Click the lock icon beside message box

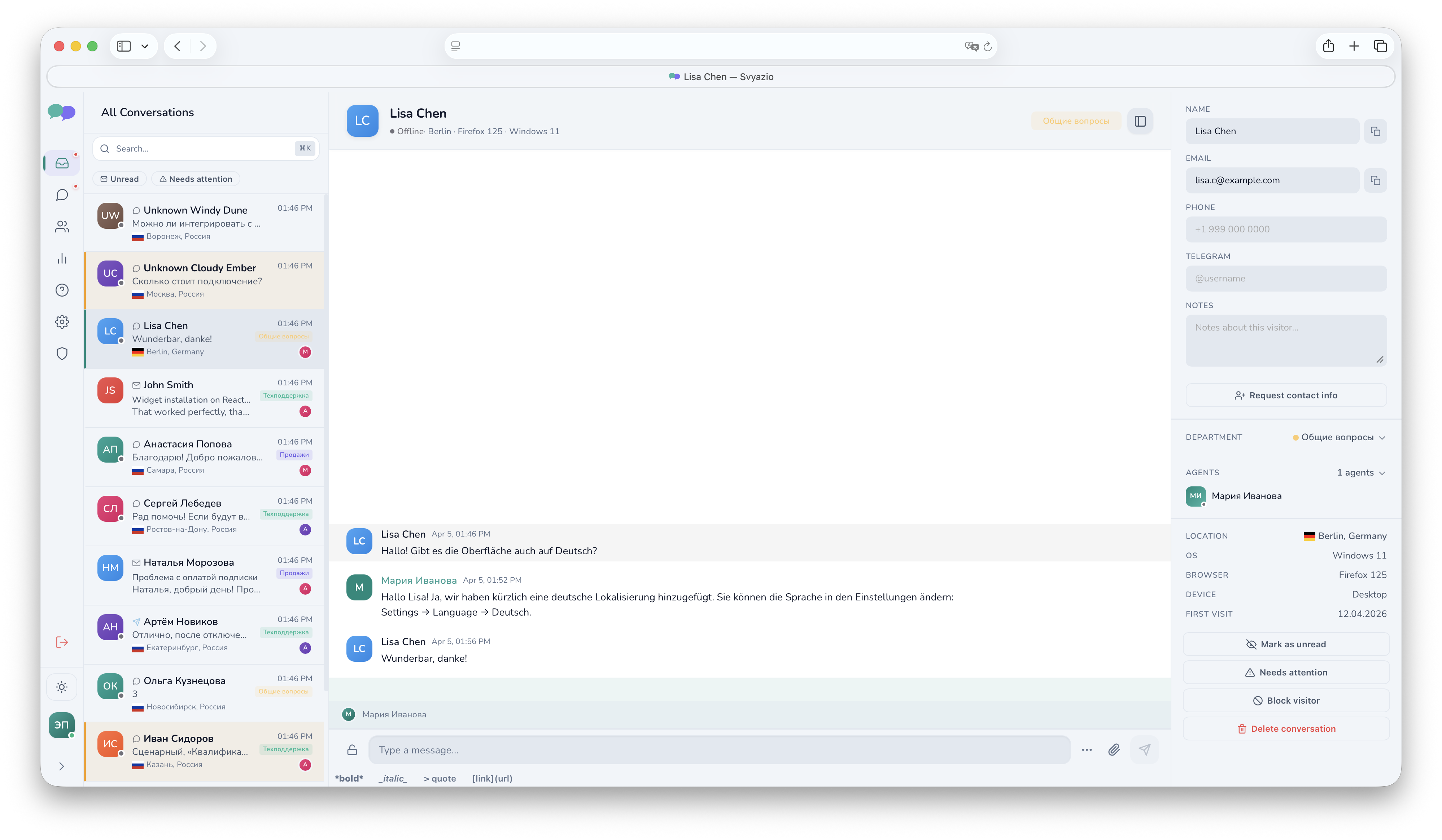tap(353, 749)
